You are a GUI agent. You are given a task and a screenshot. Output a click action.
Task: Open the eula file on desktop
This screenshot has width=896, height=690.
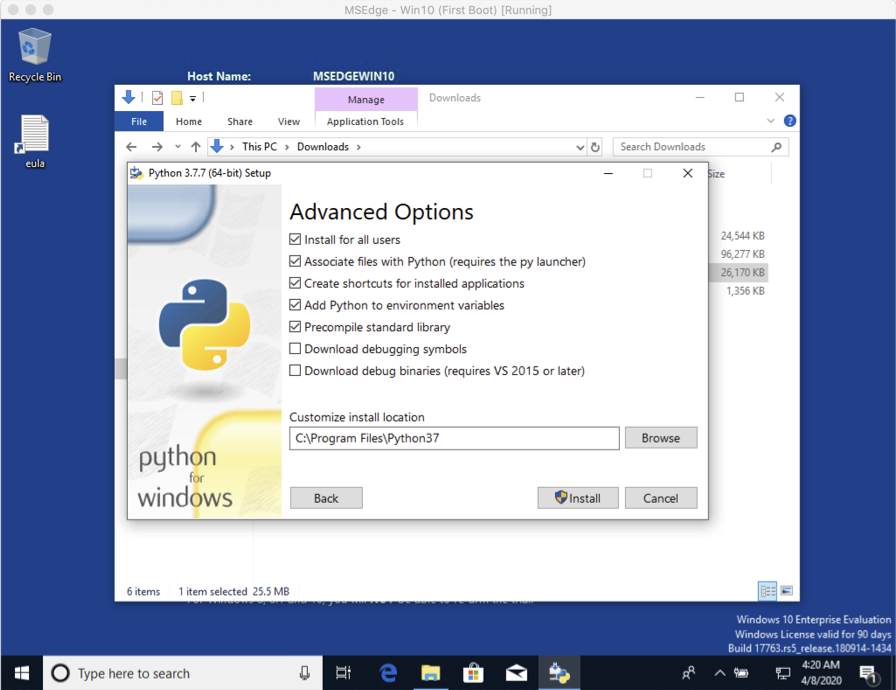coord(35,140)
